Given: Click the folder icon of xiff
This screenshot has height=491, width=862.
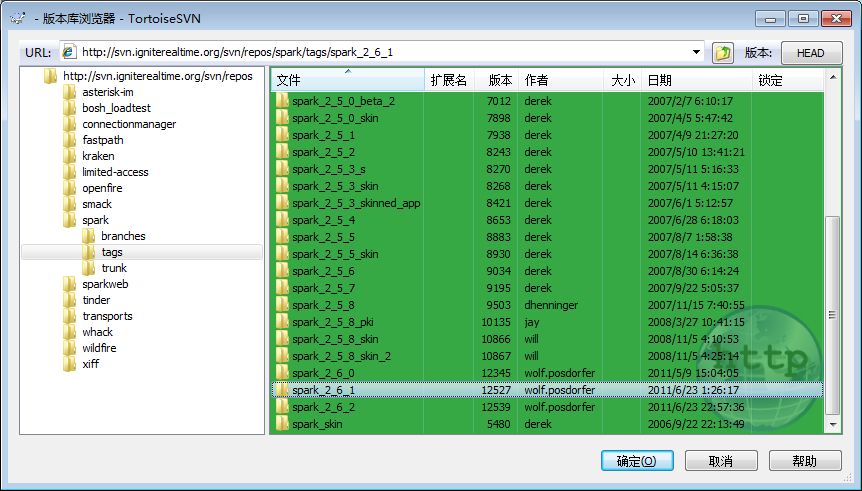Looking at the screenshot, I should pos(70,363).
